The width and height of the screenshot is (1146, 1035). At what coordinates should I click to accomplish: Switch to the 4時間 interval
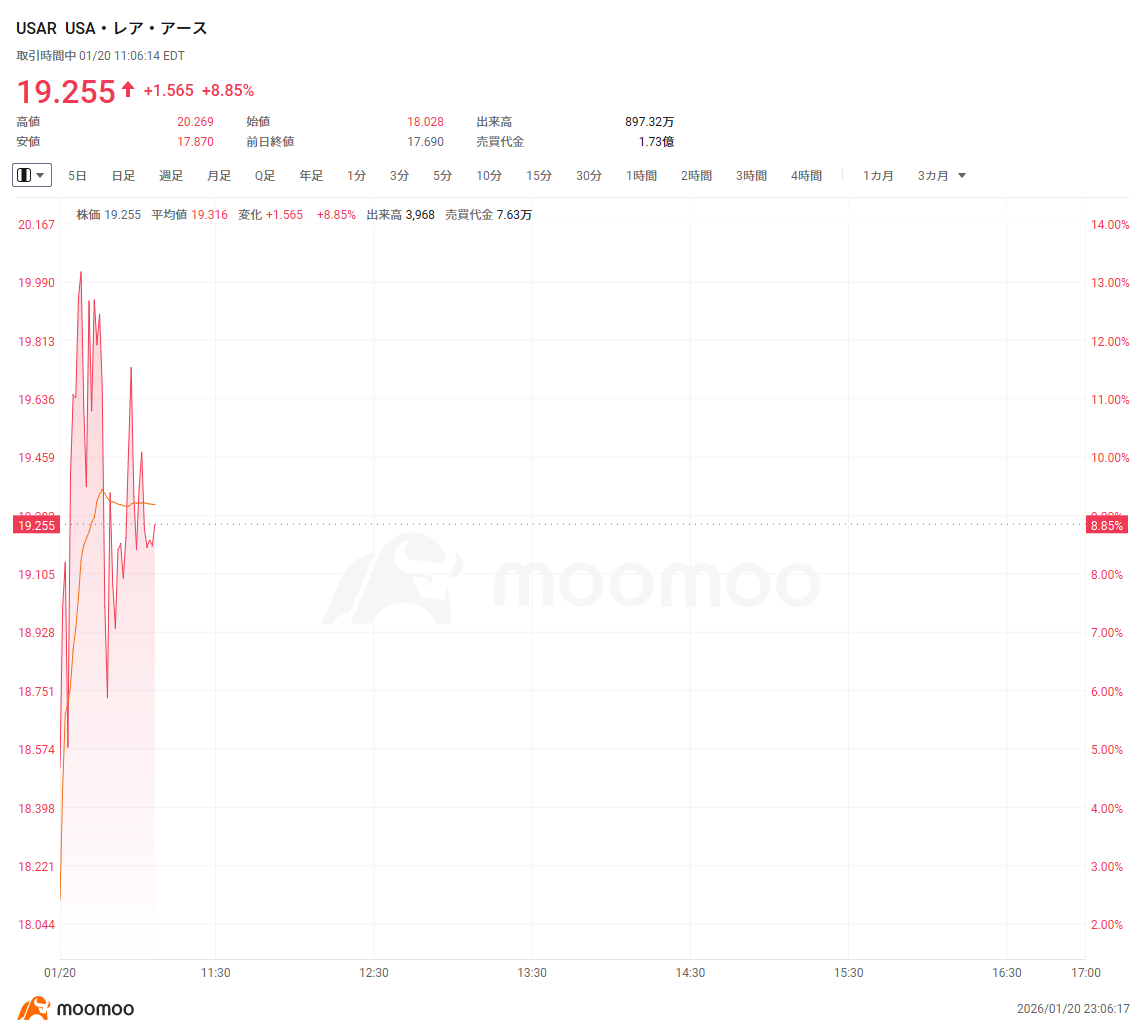tap(806, 176)
